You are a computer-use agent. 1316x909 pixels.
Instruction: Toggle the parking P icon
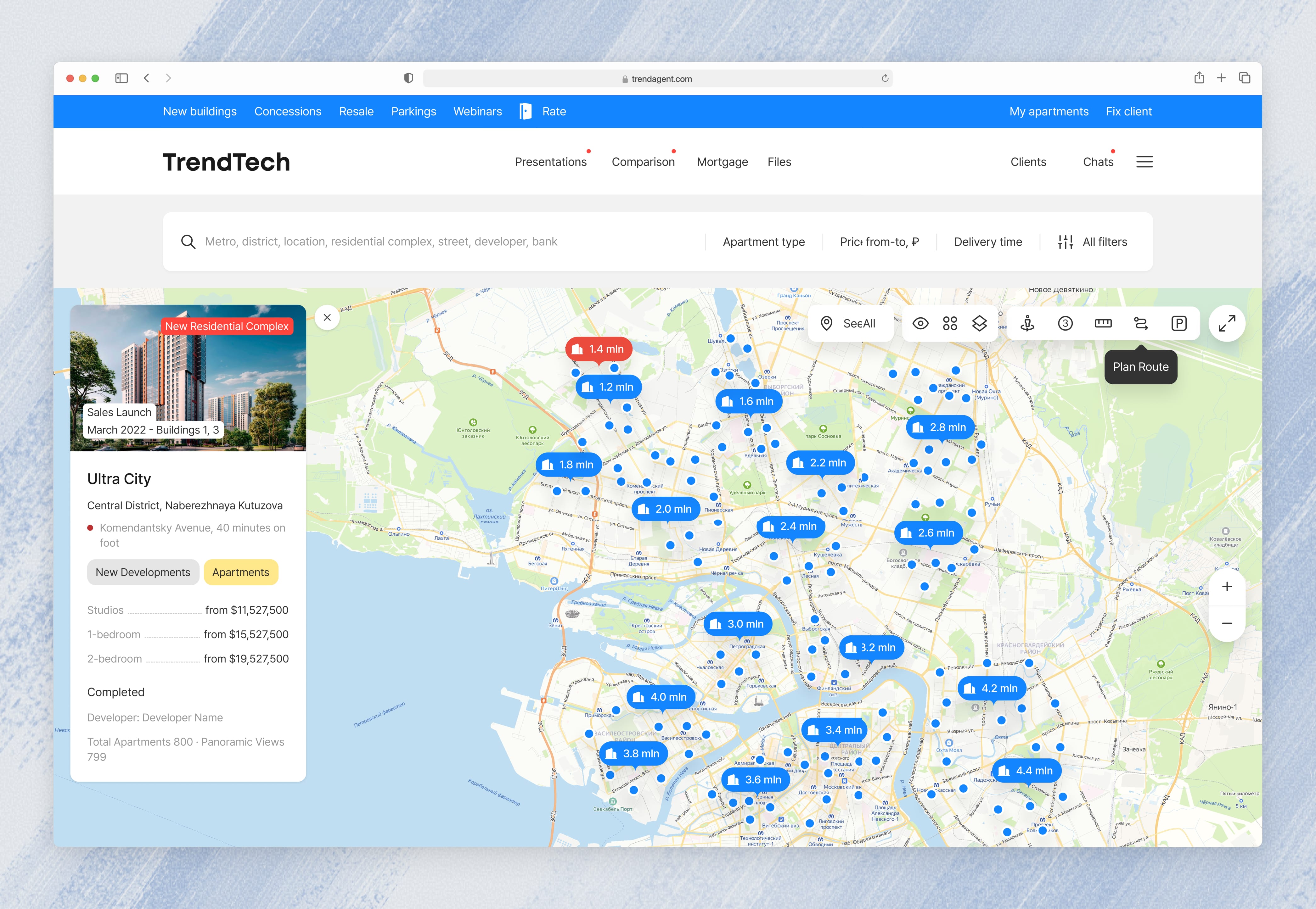pos(1179,324)
